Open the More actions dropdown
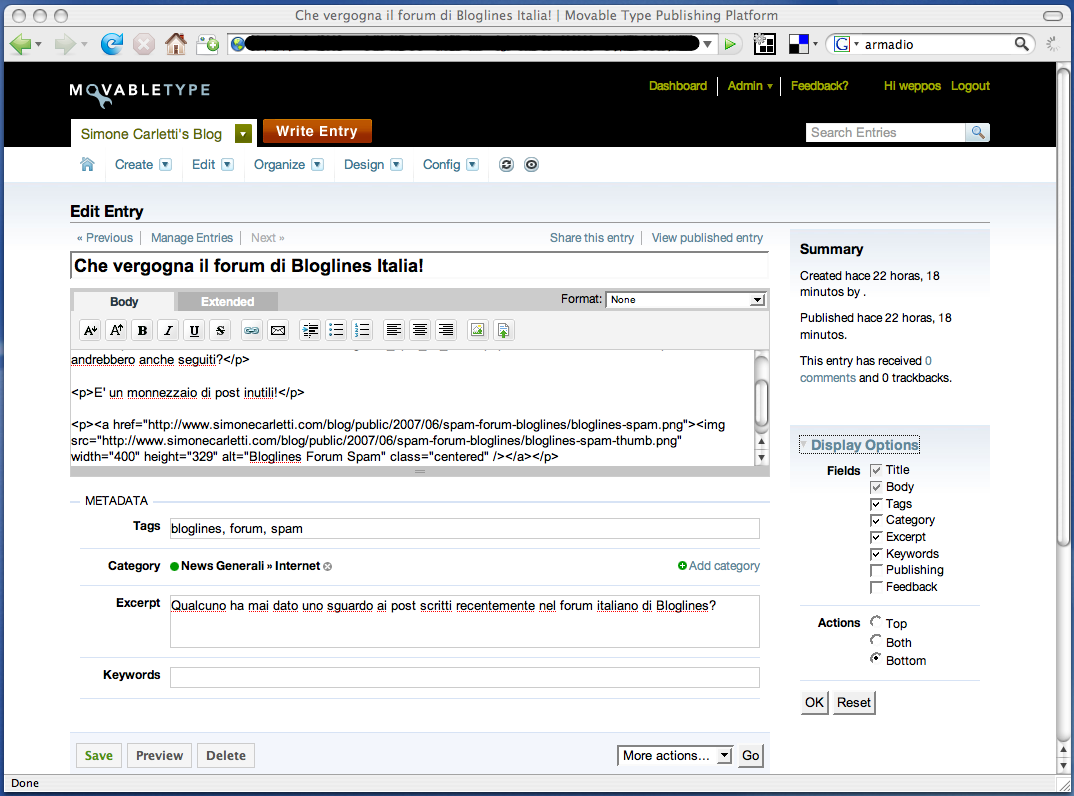Viewport: 1074px width, 796px height. pos(675,756)
